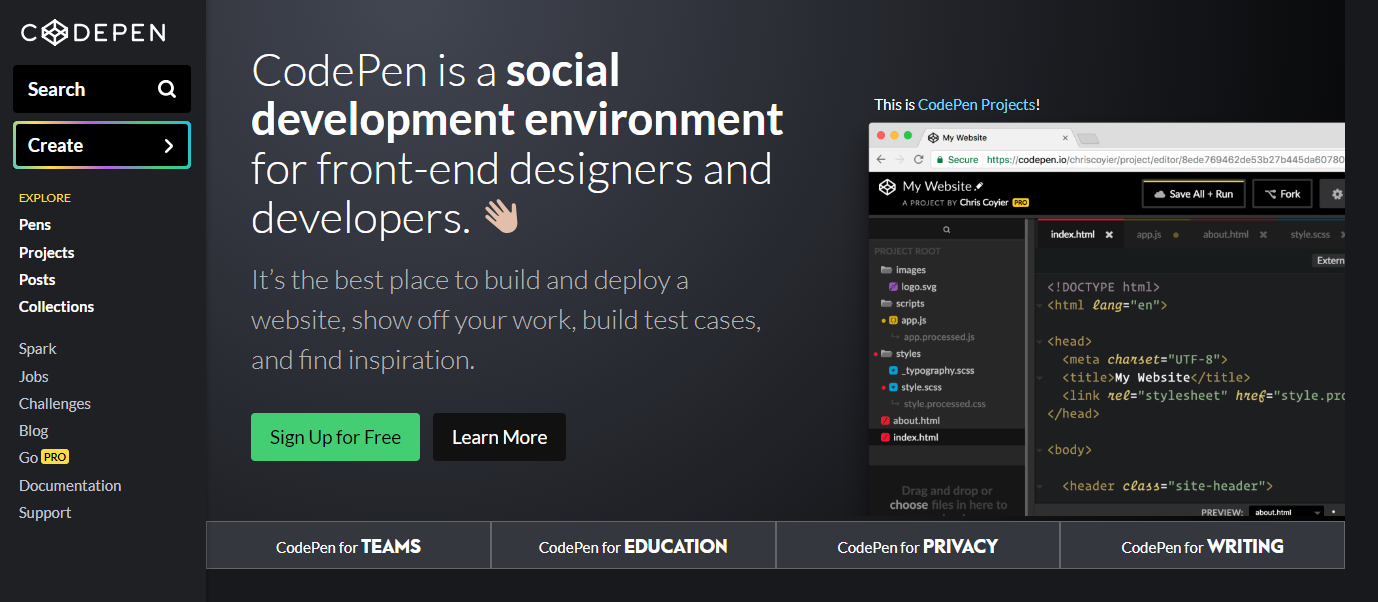Click the settings gear icon in project editor
Image resolution: width=1378 pixels, height=602 pixels.
coord(1337,194)
